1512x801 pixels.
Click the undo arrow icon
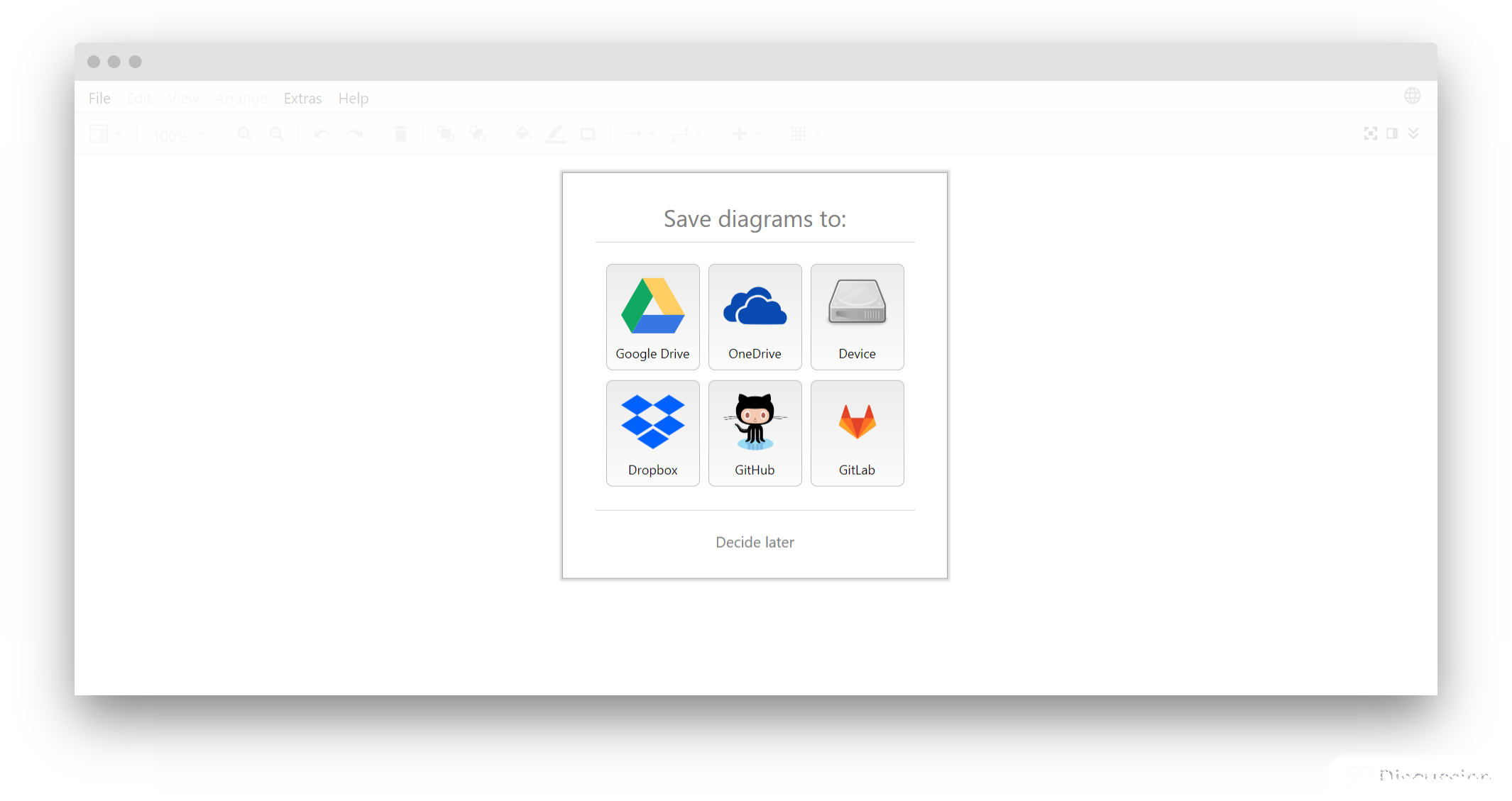coord(322,134)
